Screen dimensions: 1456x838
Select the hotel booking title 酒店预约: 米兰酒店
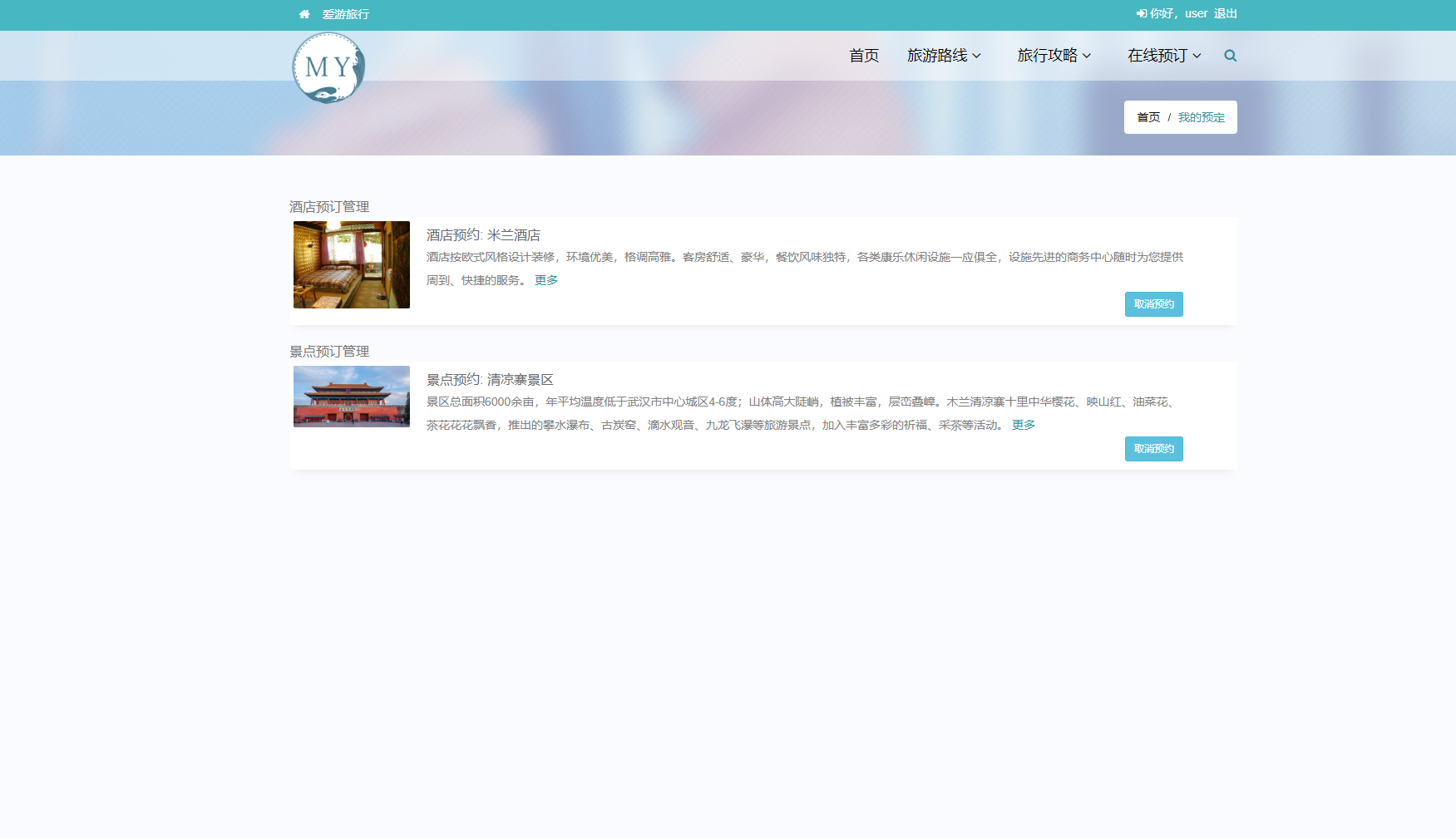click(x=482, y=234)
